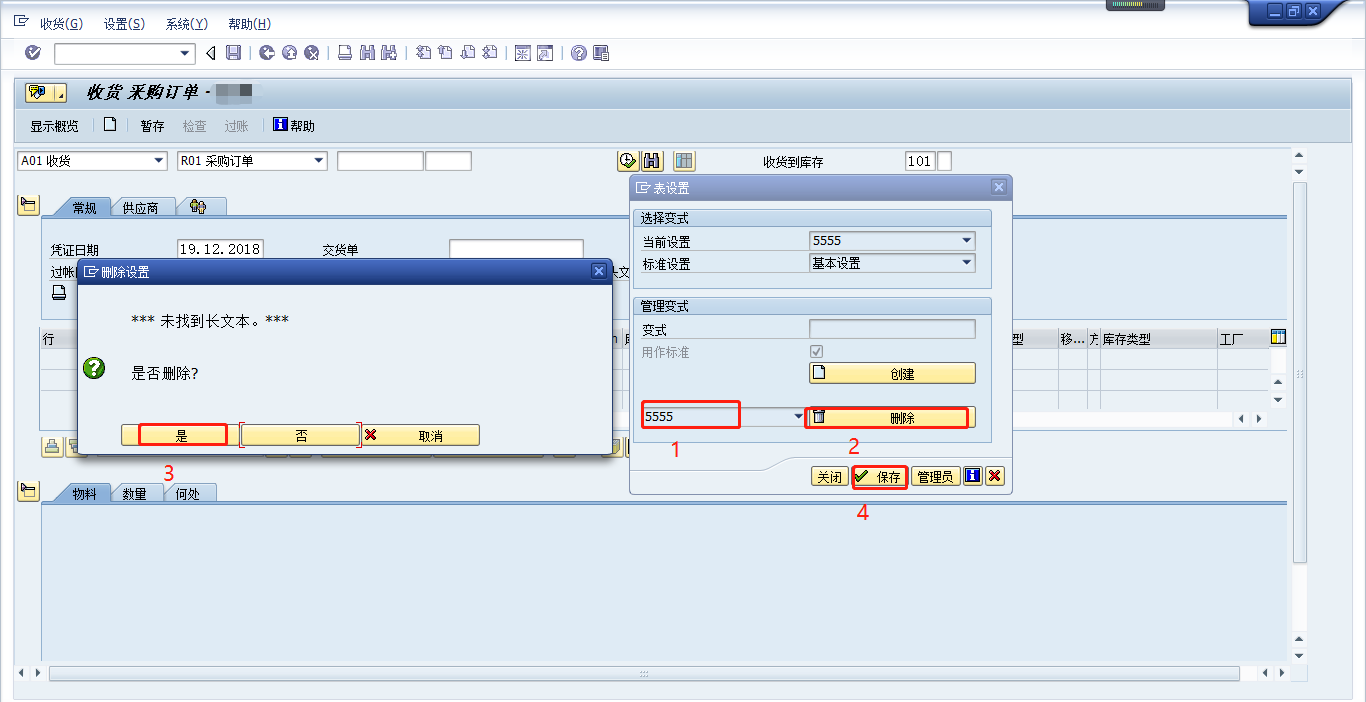Click blue 帮助 info icon on application bar

coord(280,124)
